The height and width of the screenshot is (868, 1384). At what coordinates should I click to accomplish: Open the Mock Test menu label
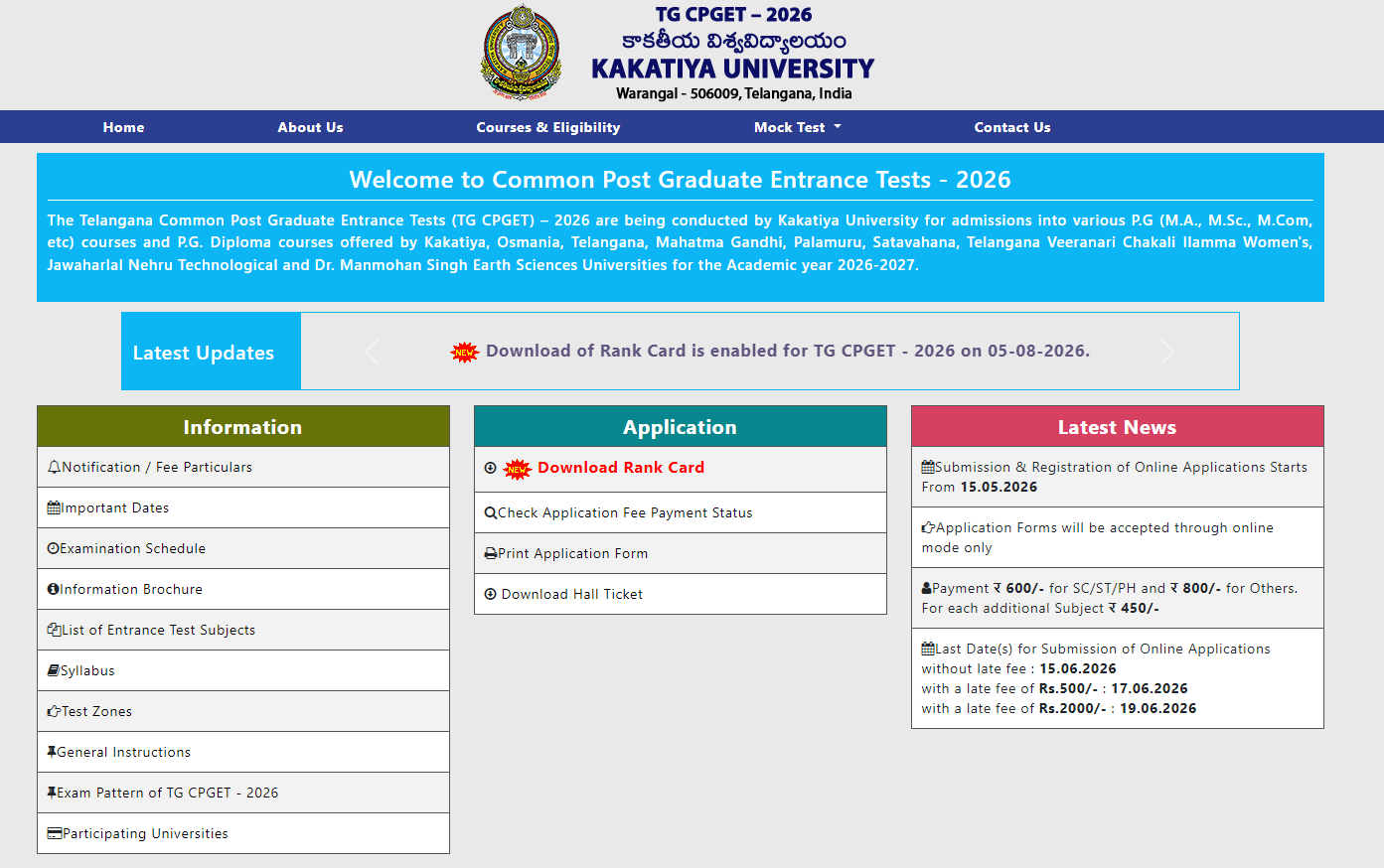[790, 127]
